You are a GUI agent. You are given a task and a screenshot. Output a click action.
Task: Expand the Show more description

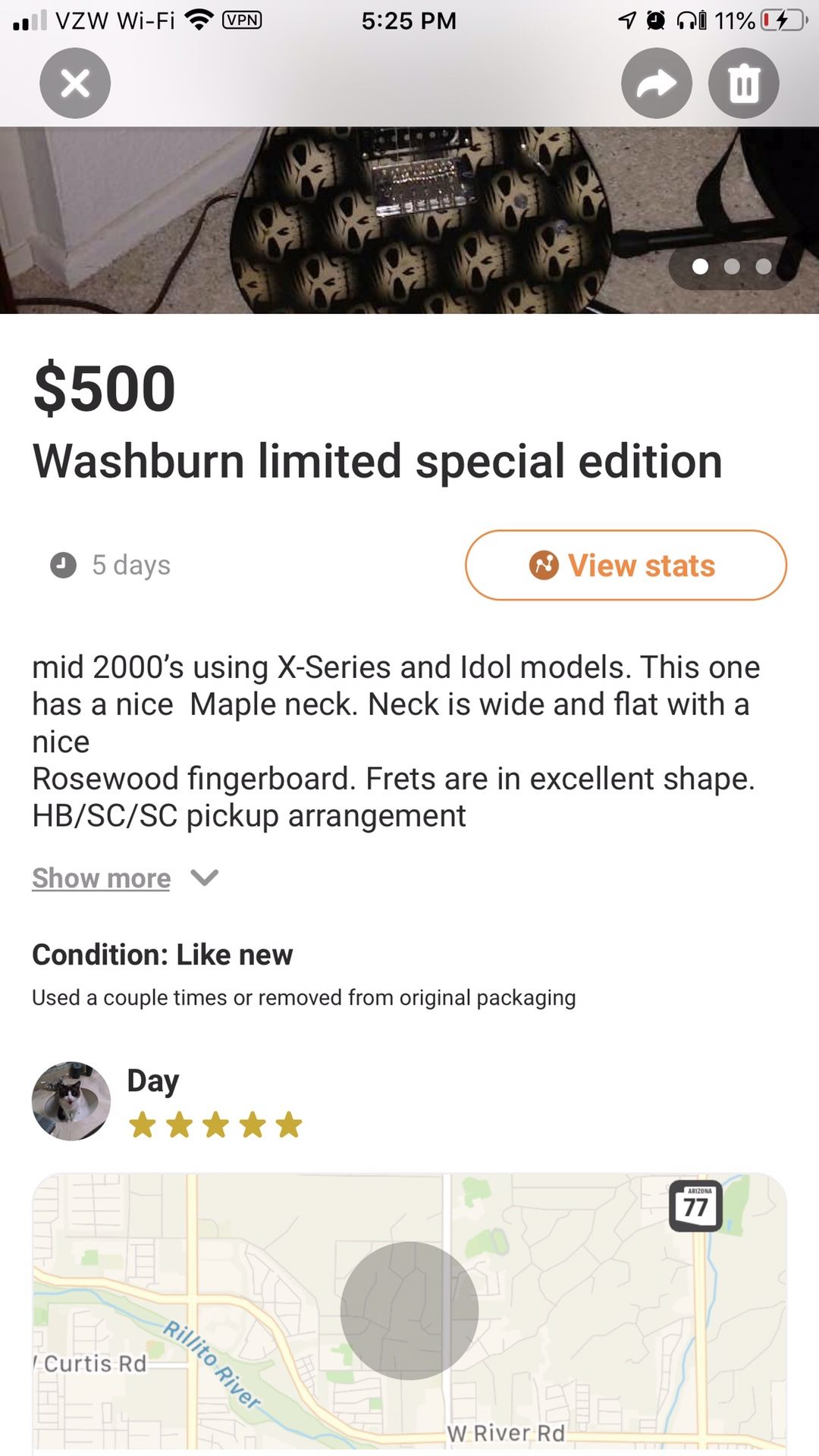click(100, 877)
